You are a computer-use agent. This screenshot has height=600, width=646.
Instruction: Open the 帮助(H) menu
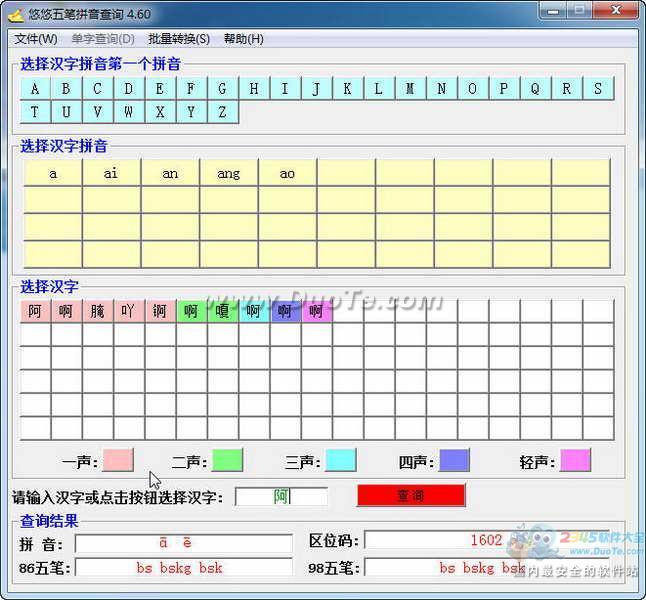(243, 39)
